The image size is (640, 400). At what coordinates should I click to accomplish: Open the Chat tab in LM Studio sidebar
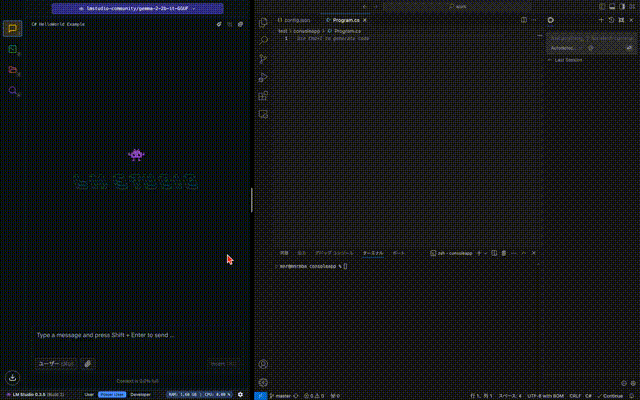coord(13,29)
